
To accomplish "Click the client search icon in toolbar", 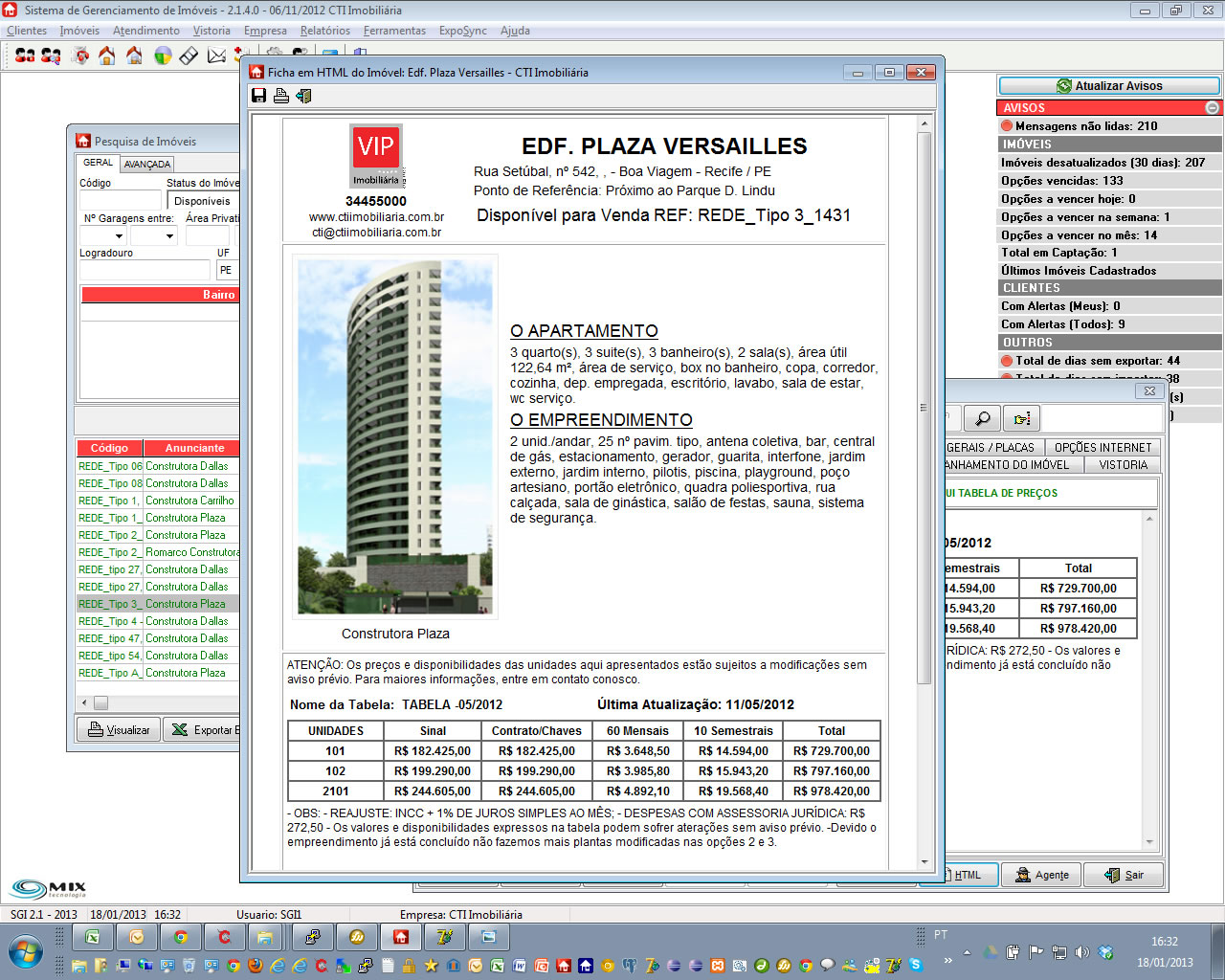I will (51, 56).
